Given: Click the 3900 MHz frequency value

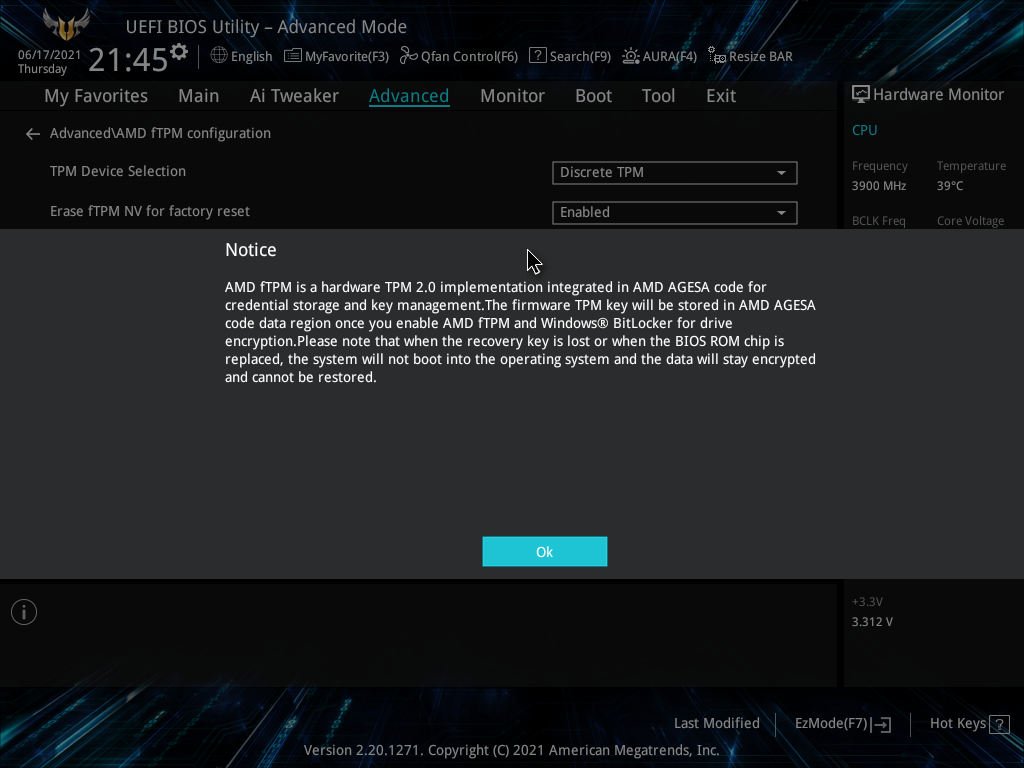Looking at the screenshot, I should tap(879, 186).
